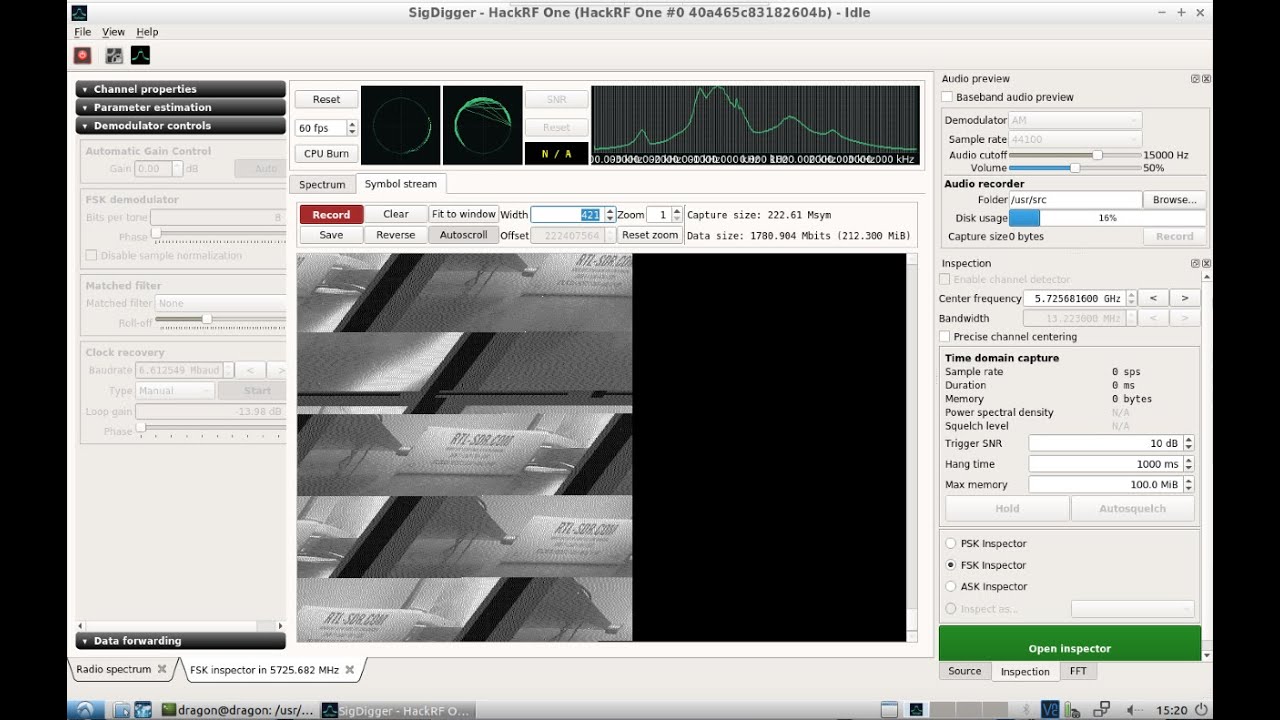Click the Audio cutoff slider handle

tap(1097, 155)
